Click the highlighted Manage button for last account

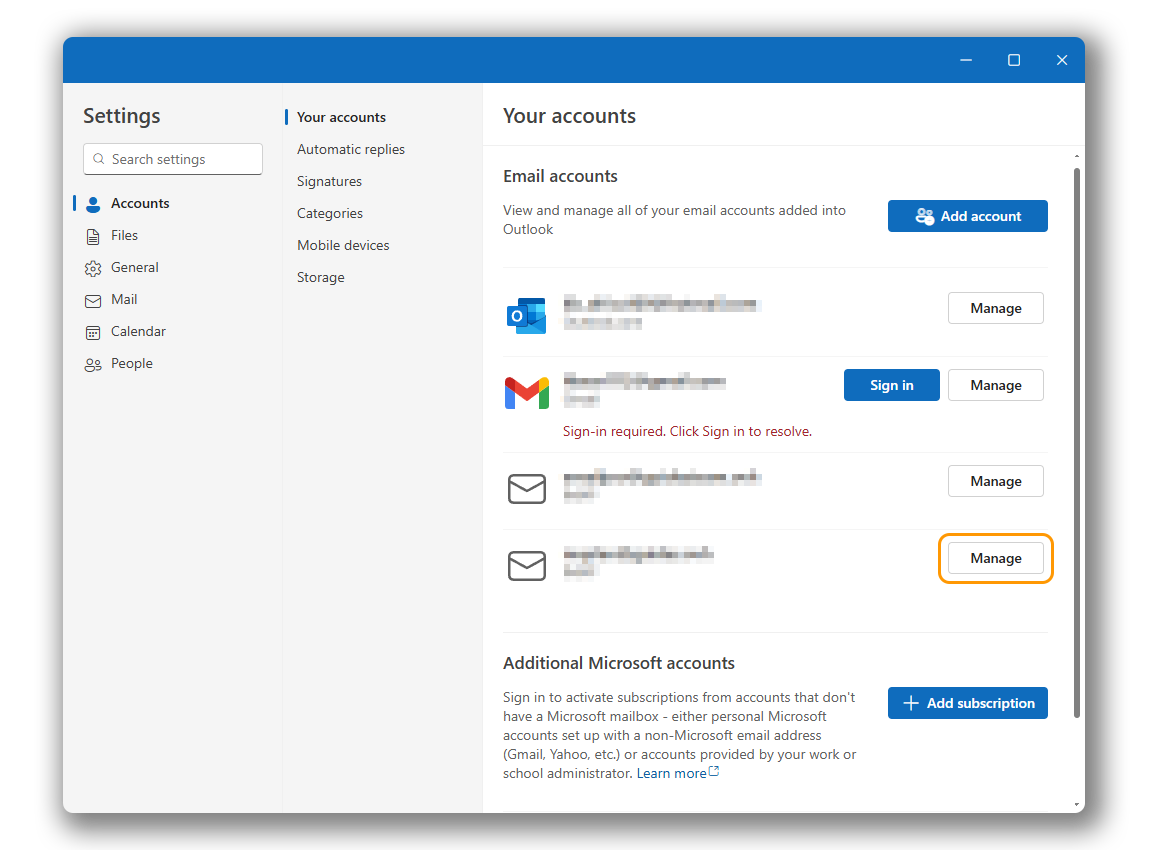[995, 558]
